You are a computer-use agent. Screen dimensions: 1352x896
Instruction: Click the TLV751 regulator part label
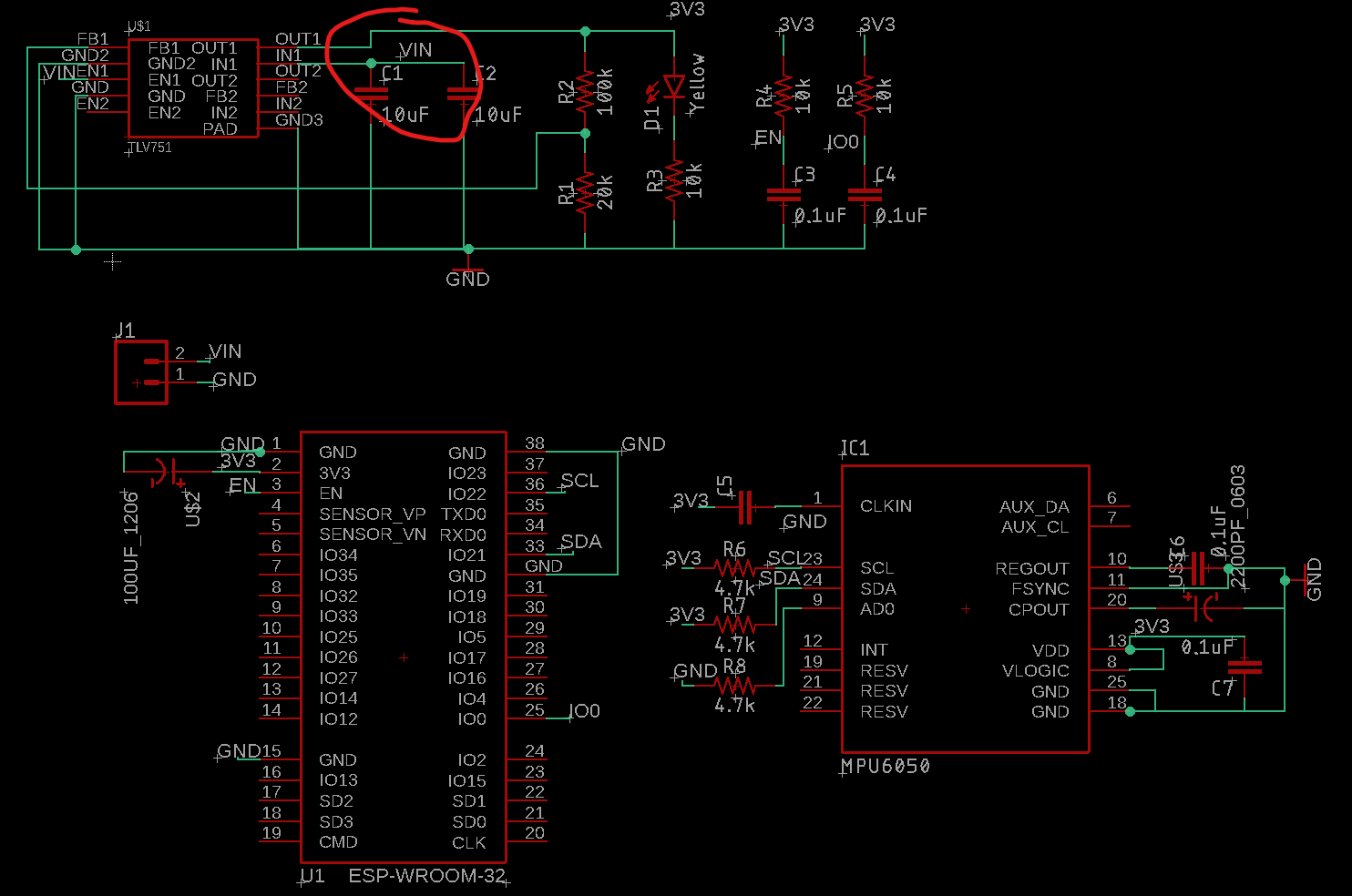point(150,148)
